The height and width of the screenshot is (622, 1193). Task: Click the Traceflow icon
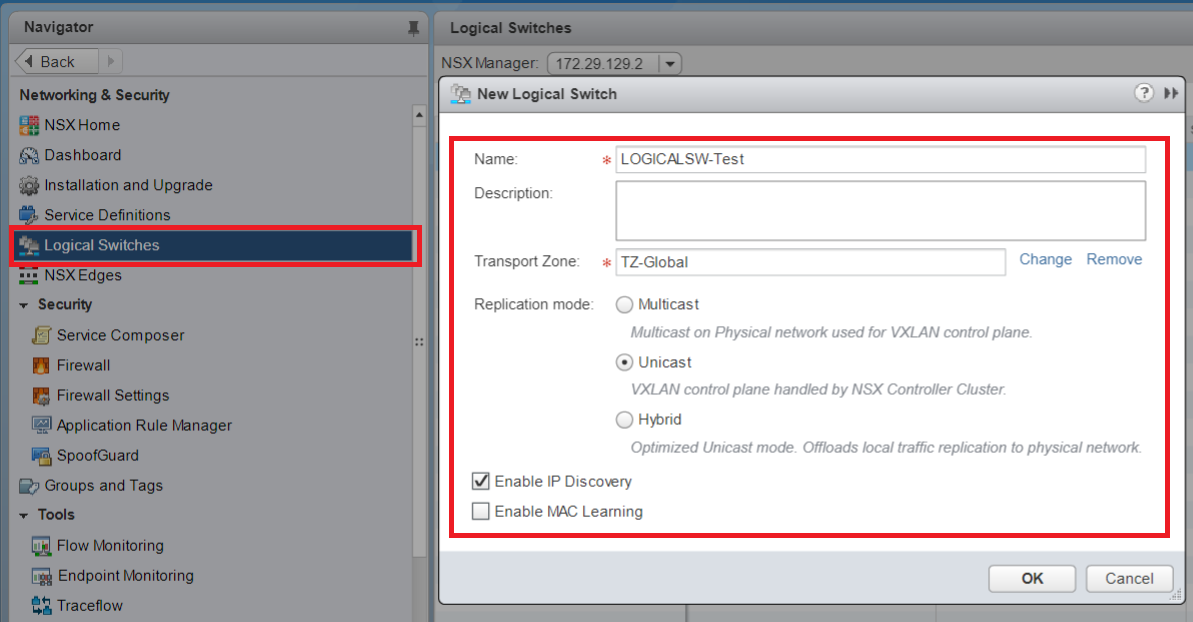(x=41, y=606)
